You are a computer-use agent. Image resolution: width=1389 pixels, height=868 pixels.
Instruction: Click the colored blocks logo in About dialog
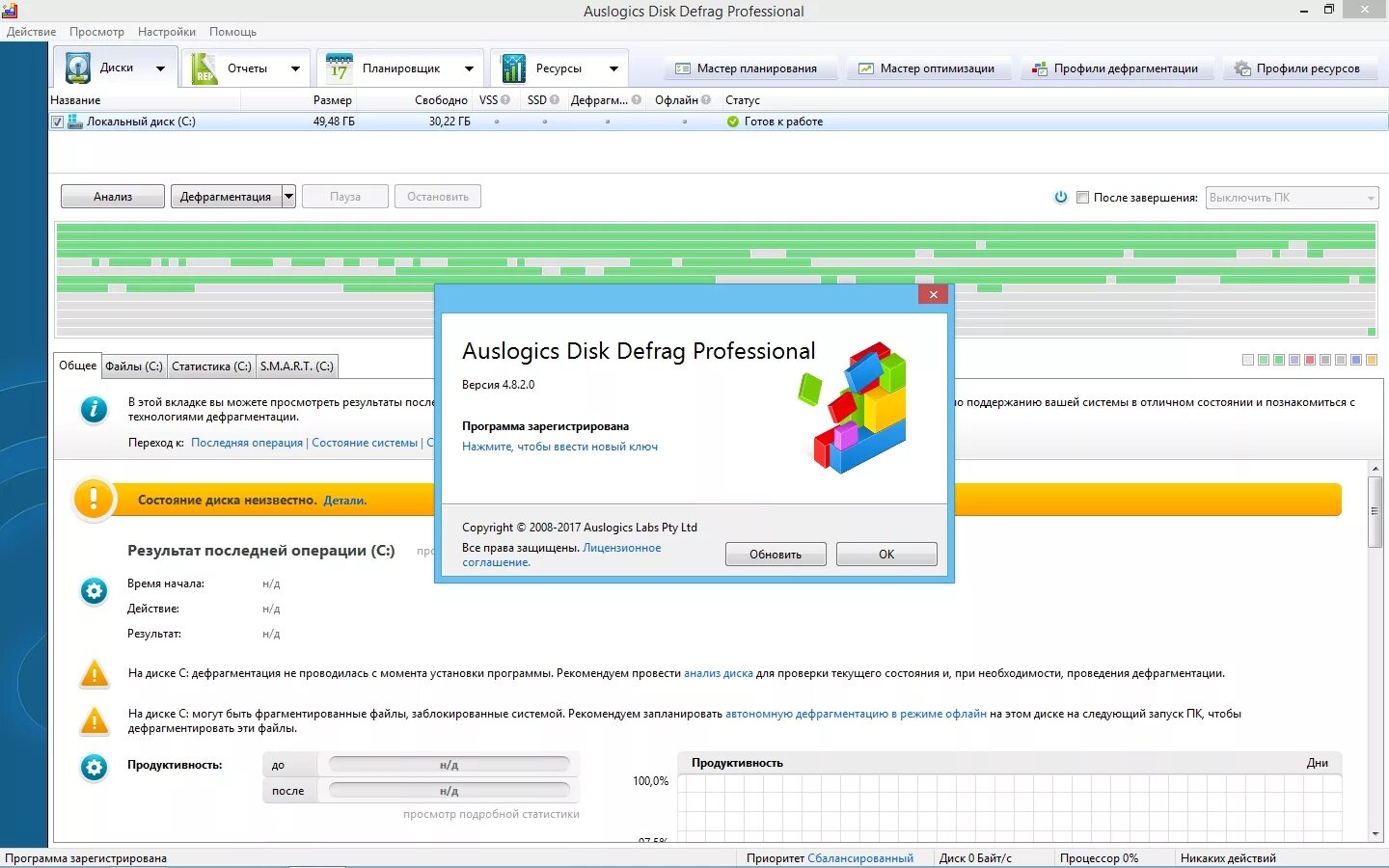[853, 406]
